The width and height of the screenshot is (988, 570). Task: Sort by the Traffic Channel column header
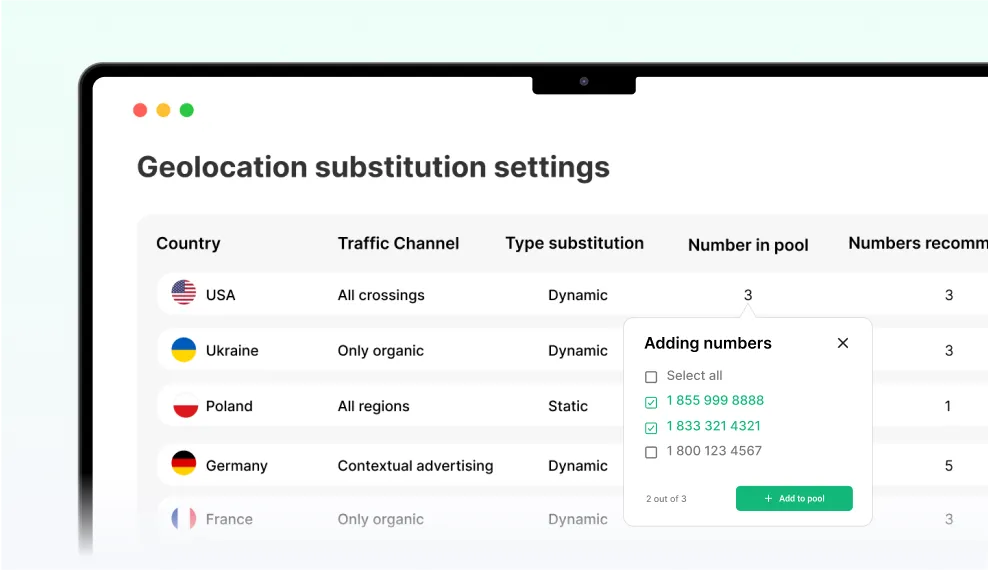(398, 243)
